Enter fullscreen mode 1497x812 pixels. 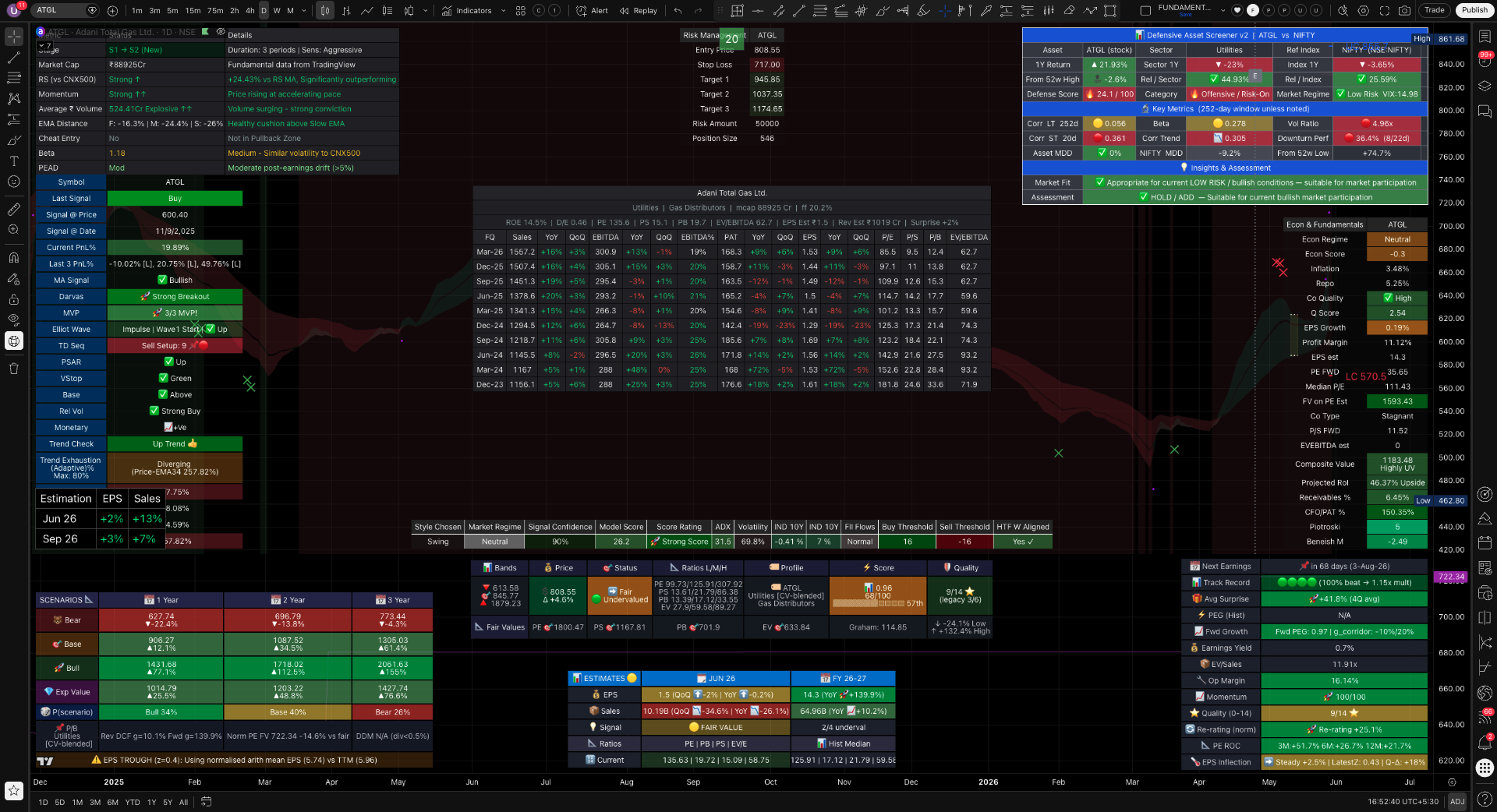click(1384, 11)
